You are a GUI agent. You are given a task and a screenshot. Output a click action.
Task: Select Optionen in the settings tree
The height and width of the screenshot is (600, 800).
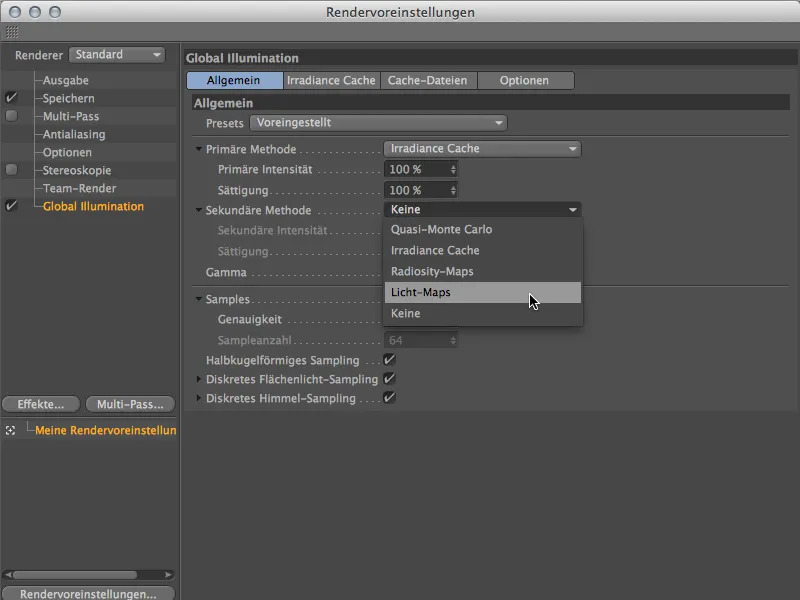click(67, 152)
